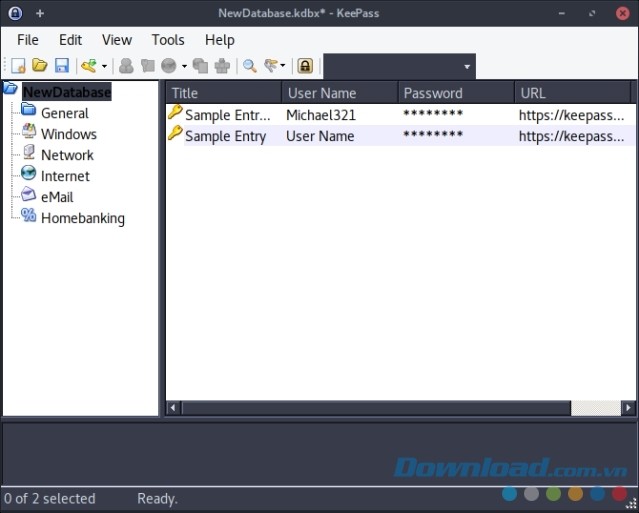Viewport: 639px width, 513px height.
Task: Sort entries by Password column header
Action: click(x=456, y=93)
